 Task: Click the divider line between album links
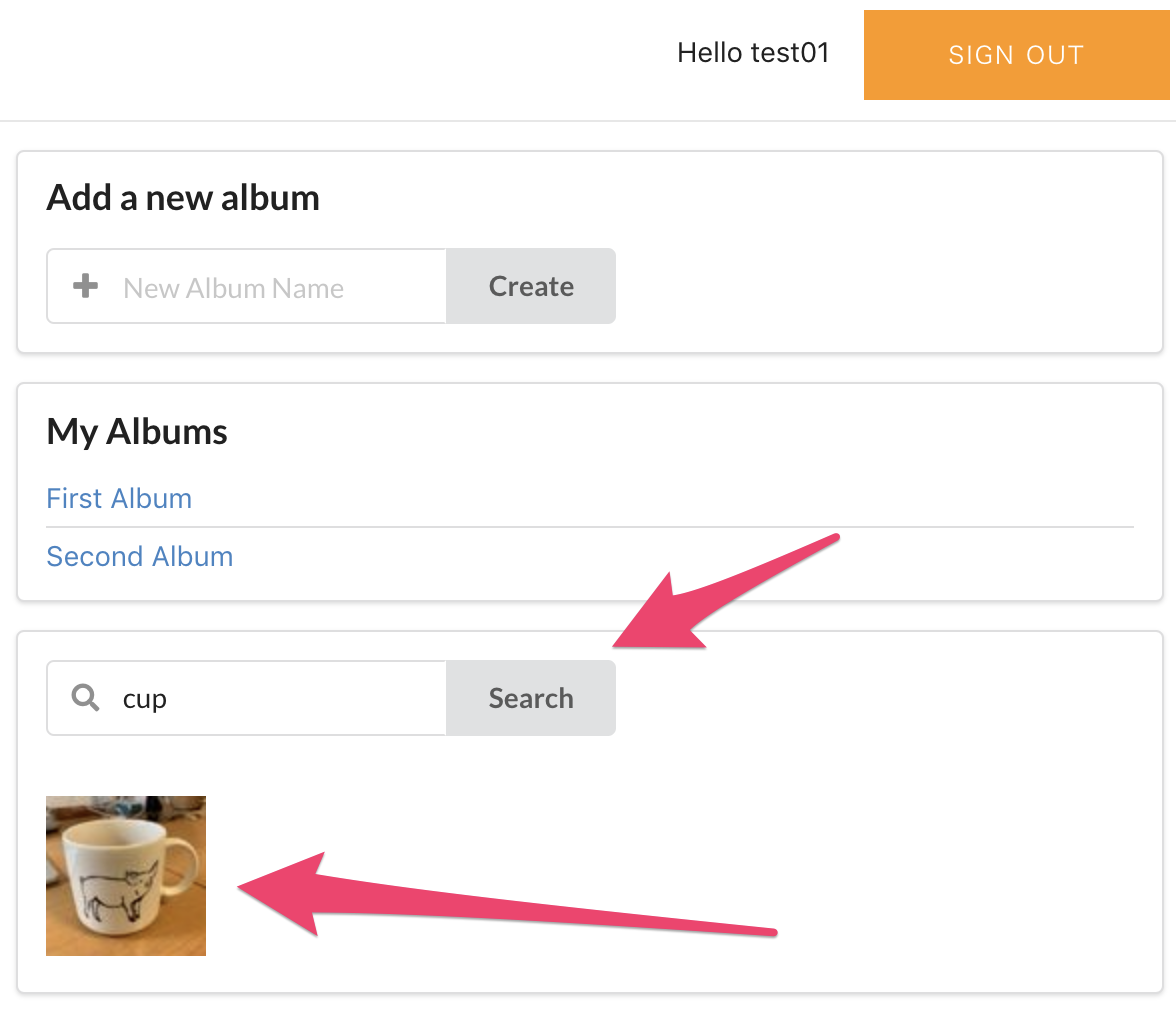(x=590, y=527)
